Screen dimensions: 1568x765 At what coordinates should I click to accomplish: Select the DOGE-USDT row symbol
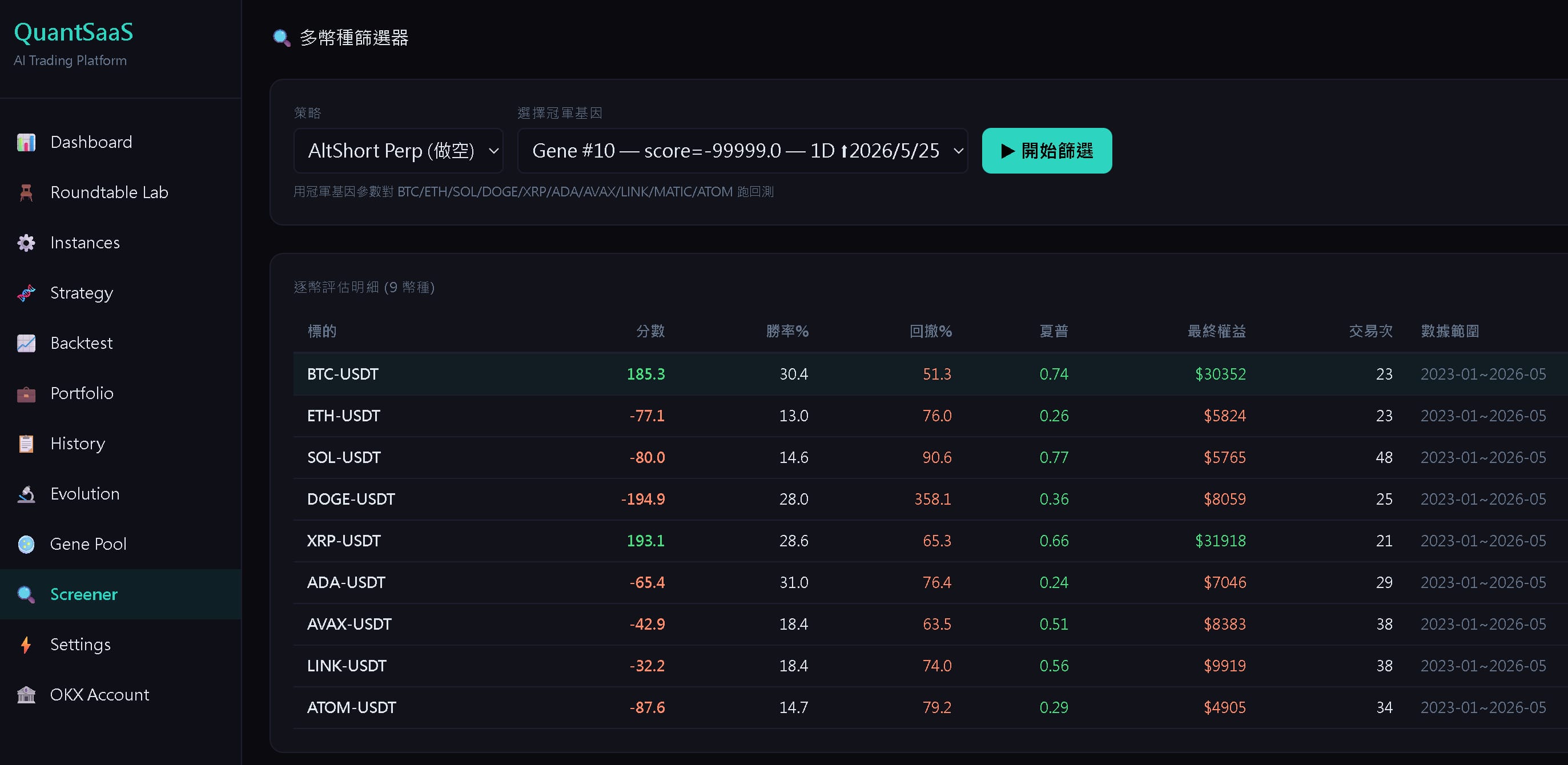351,499
